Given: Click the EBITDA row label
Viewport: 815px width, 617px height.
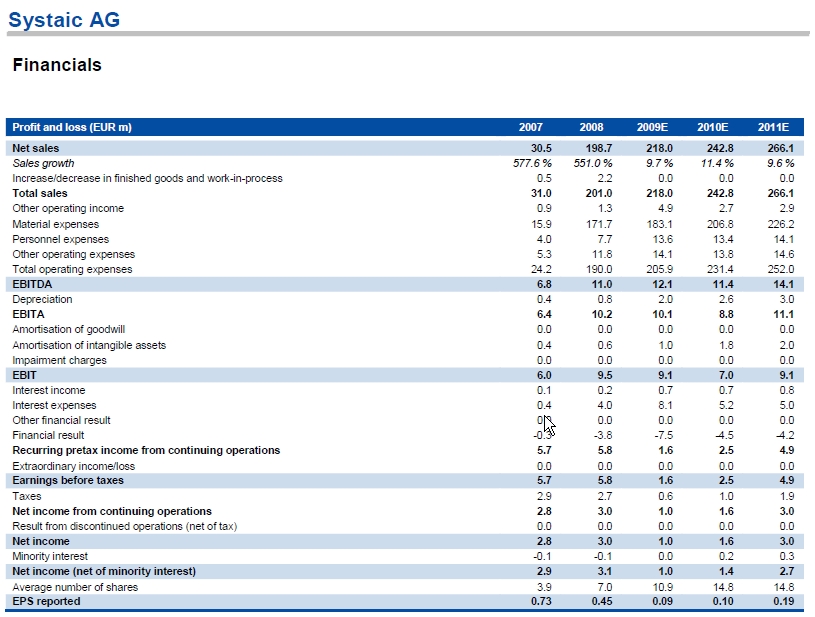Looking at the screenshot, I should (x=32, y=284).
